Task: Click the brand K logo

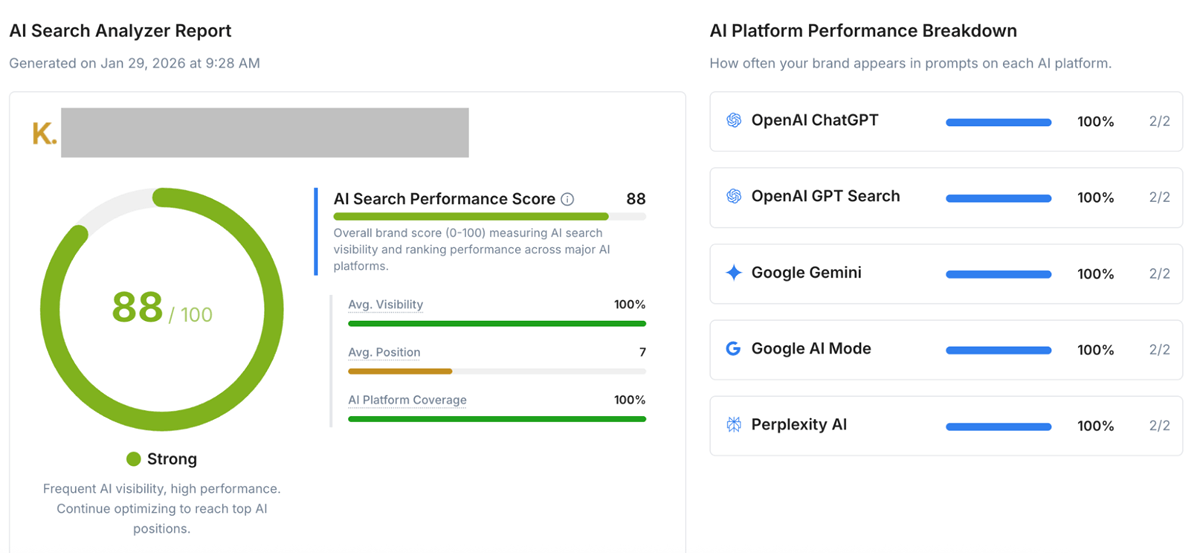Action: (x=44, y=134)
